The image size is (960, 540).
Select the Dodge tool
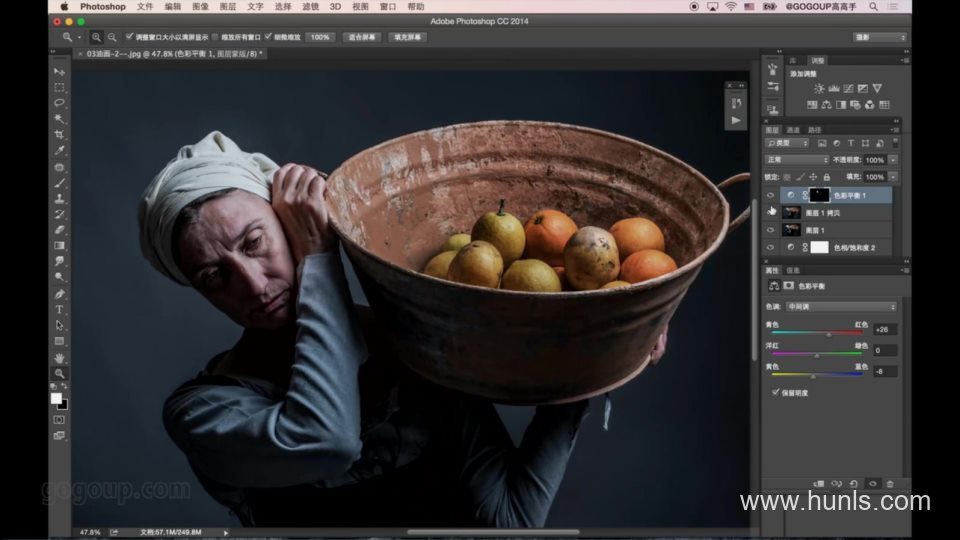[x=59, y=277]
